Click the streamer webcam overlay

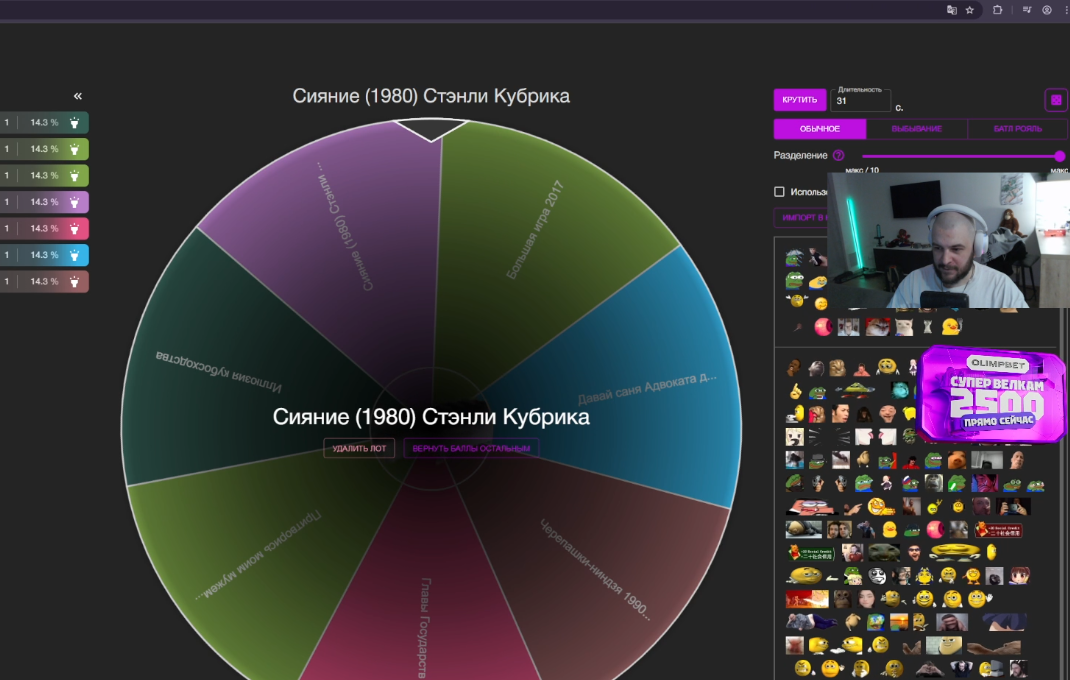[949, 240]
